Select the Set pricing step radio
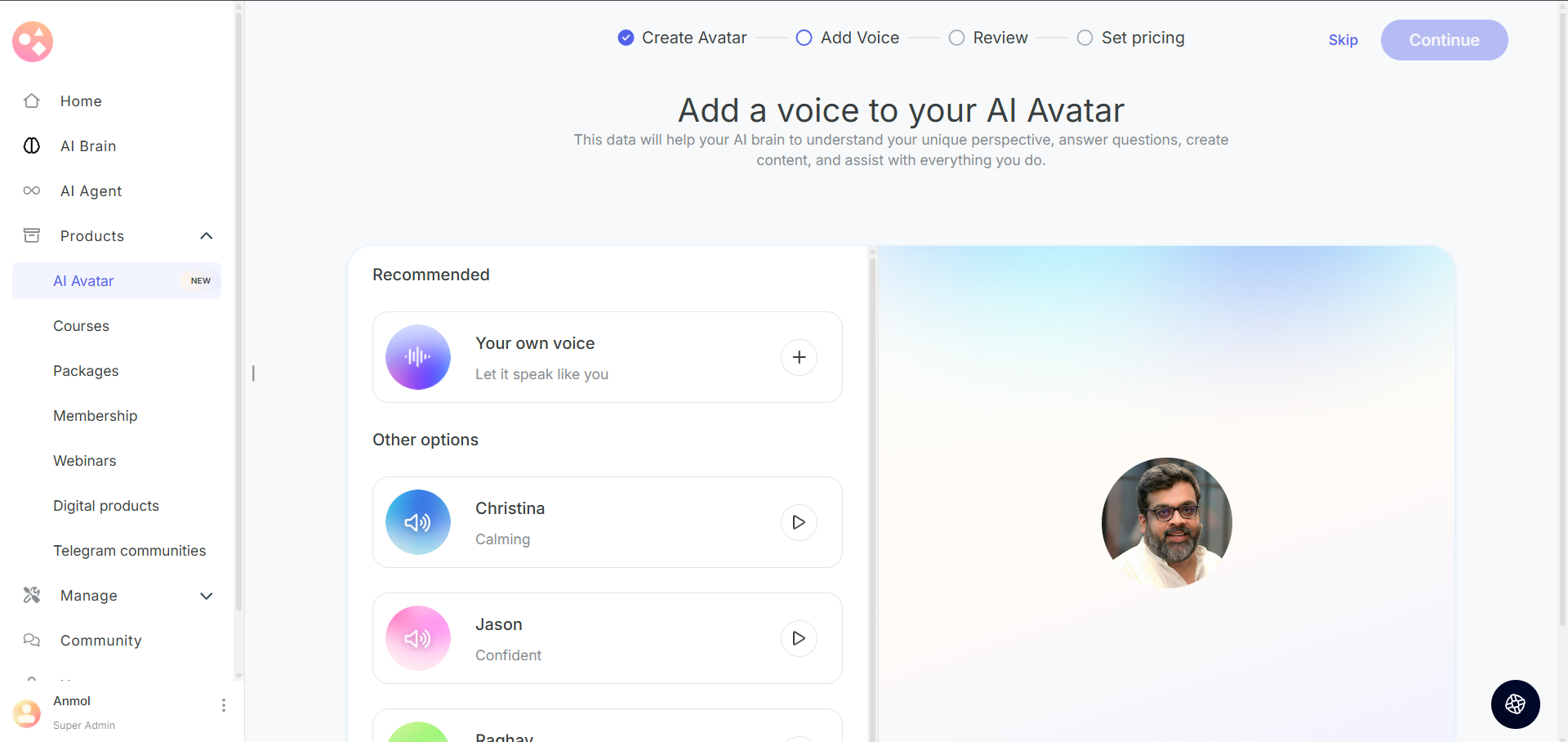The image size is (1568, 742). click(x=1085, y=38)
